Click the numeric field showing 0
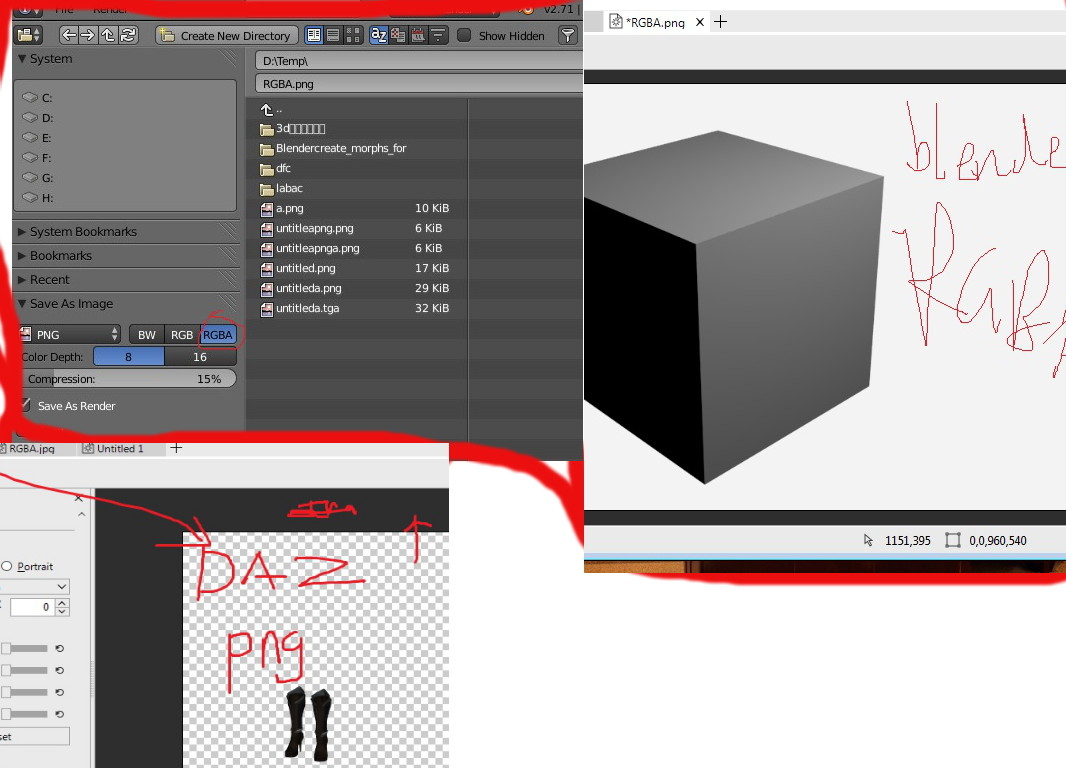This screenshot has height=768, width=1066. coord(31,607)
